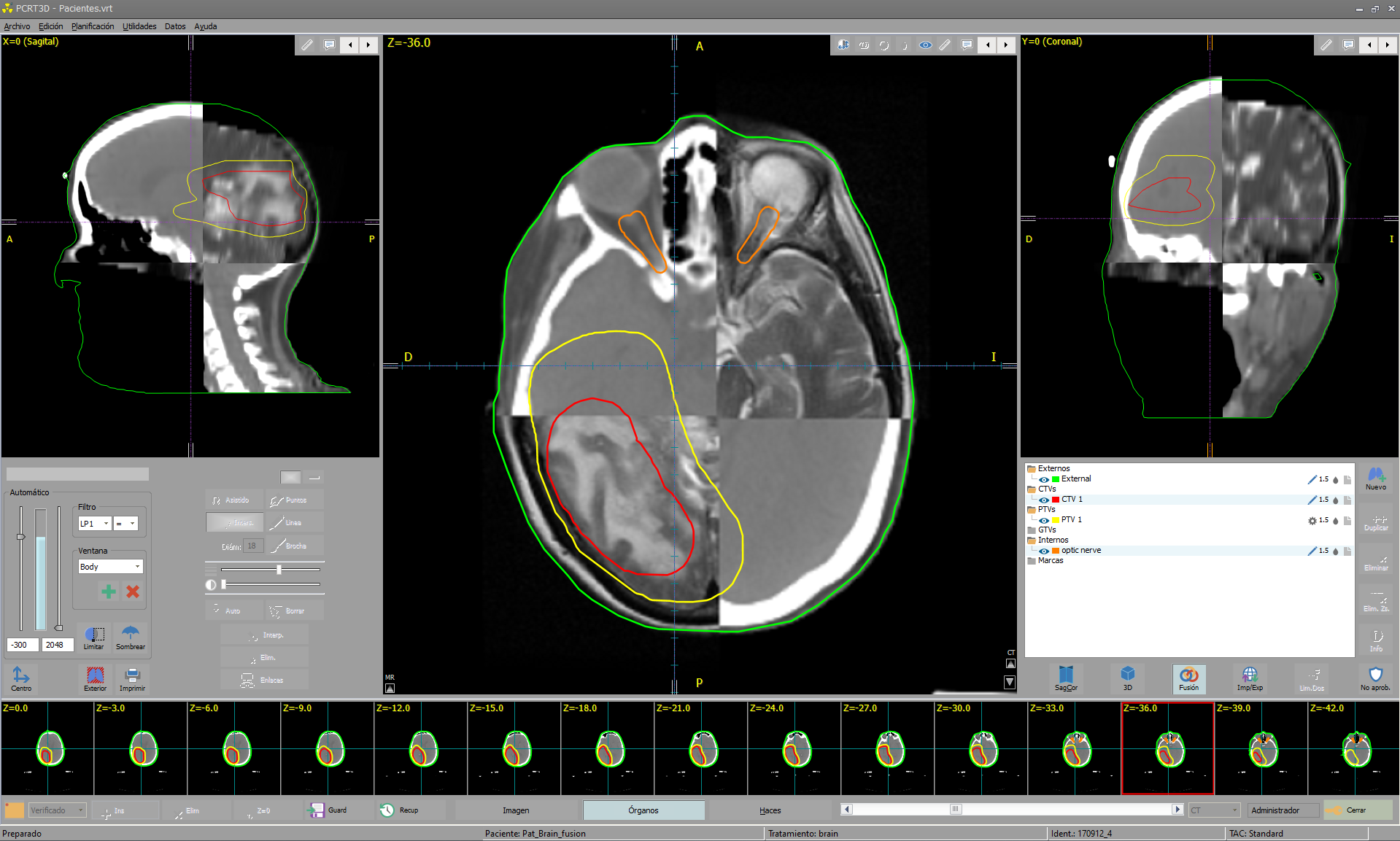Screen dimensions: 1400x841
Task: Click the Sombrear shading tool
Action: pos(131,636)
